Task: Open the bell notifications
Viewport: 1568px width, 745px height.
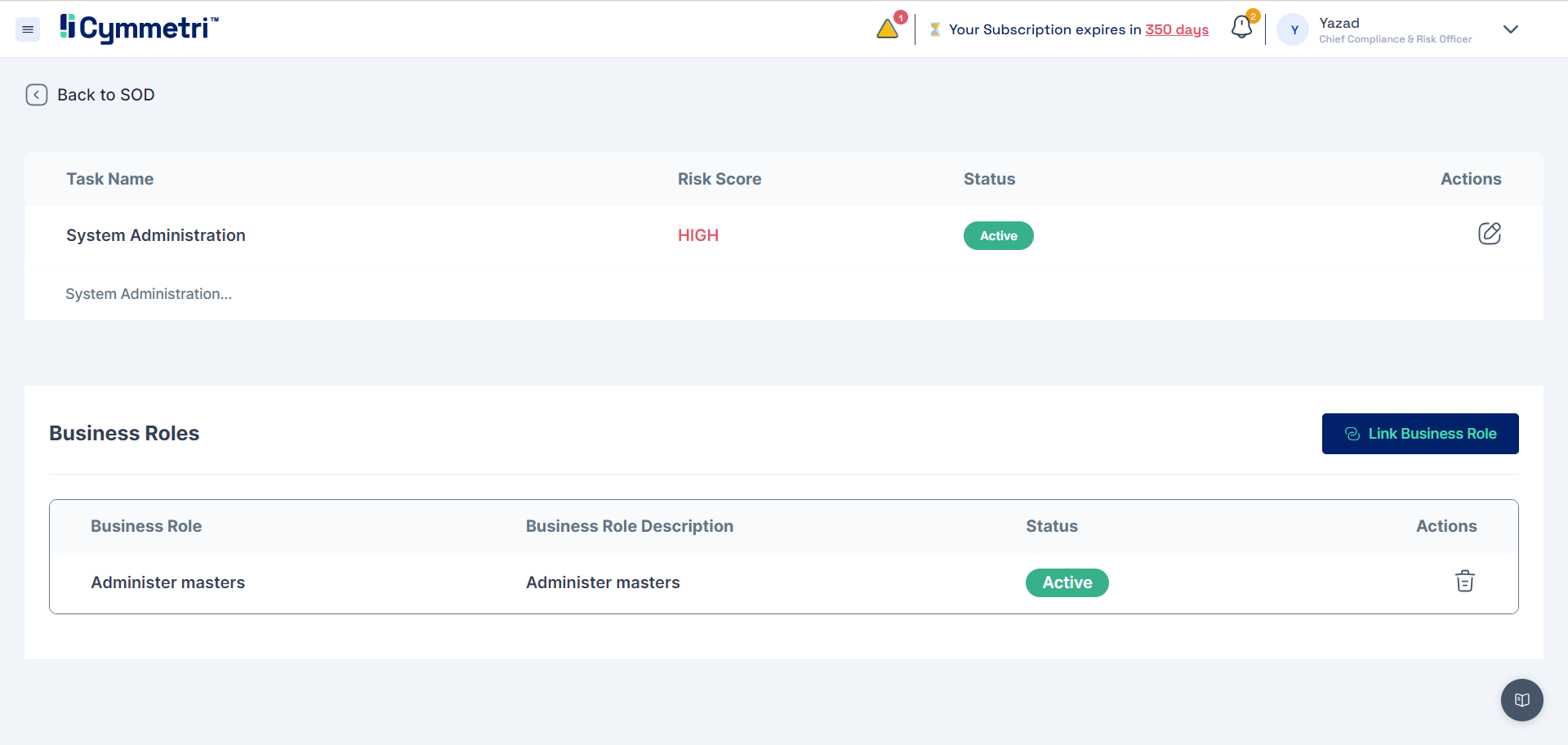Action: tap(1241, 28)
